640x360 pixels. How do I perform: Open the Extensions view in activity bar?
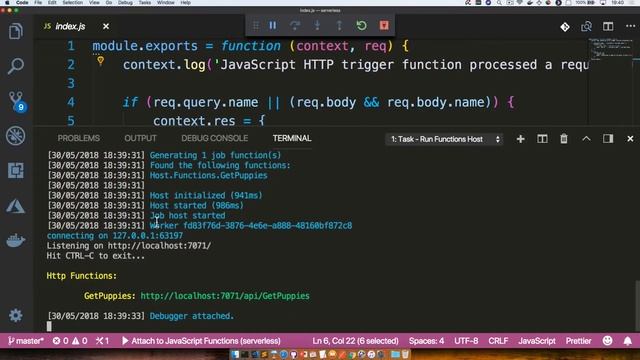[x=16, y=170]
